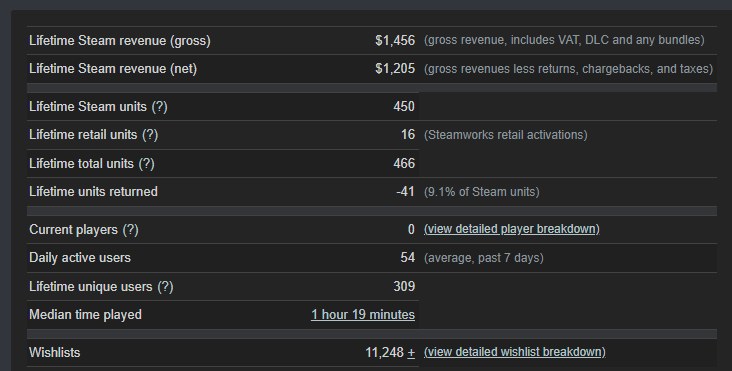Click the units returned value -41
732x371 pixels.
click(405, 192)
